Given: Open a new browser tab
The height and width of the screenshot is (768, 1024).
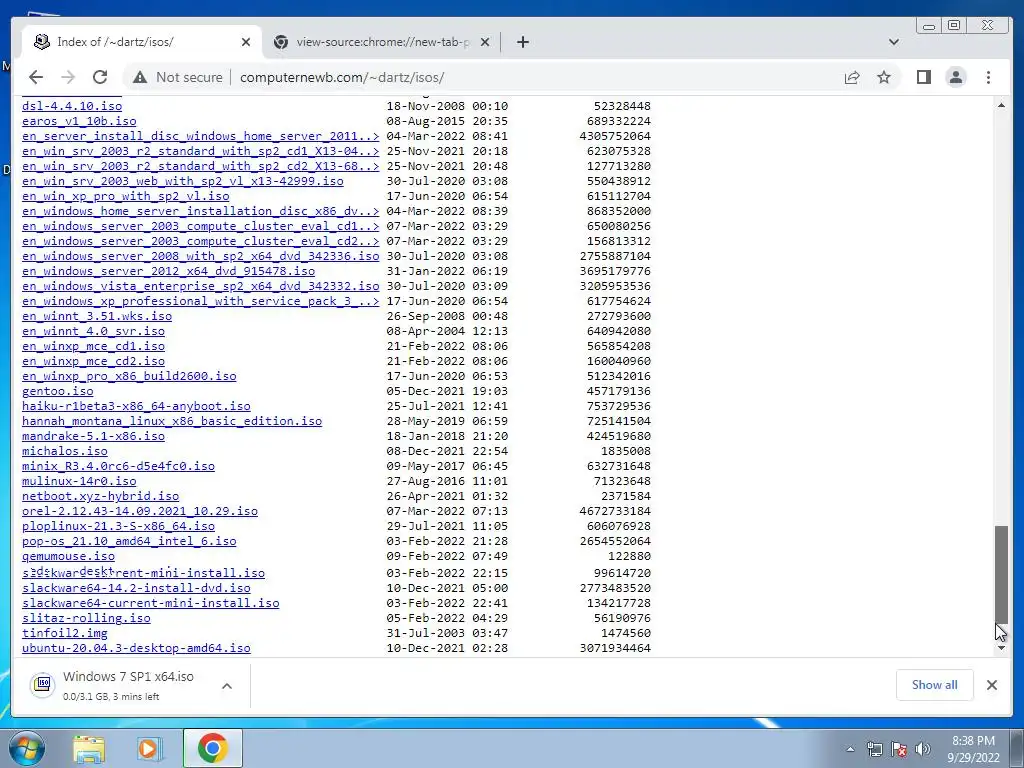Looking at the screenshot, I should pyautogui.click(x=522, y=42).
